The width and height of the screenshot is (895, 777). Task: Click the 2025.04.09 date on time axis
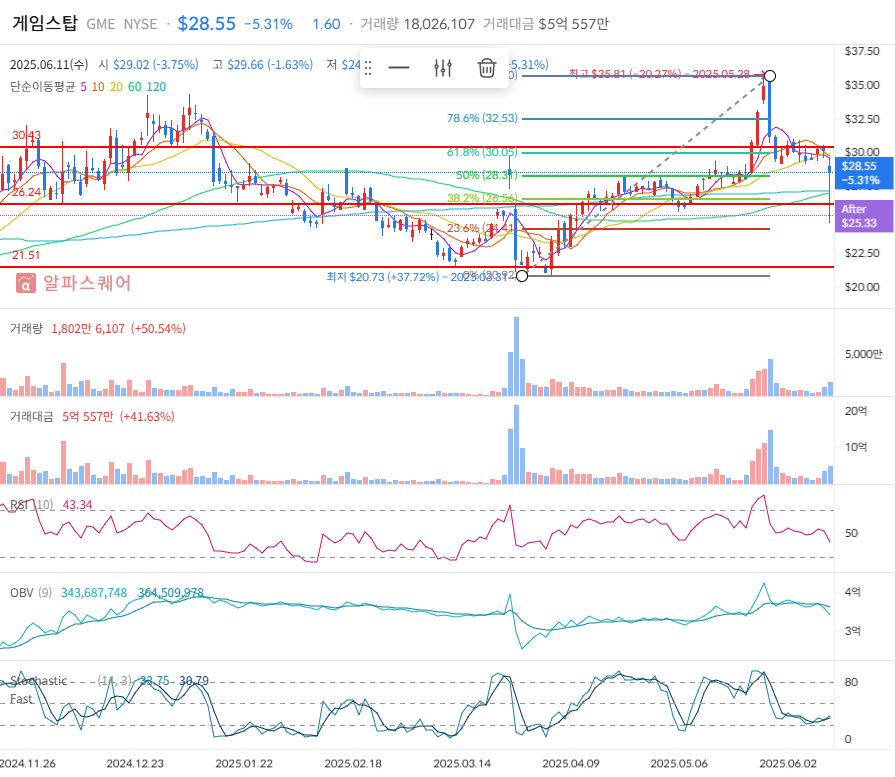click(x=571, y=763)
